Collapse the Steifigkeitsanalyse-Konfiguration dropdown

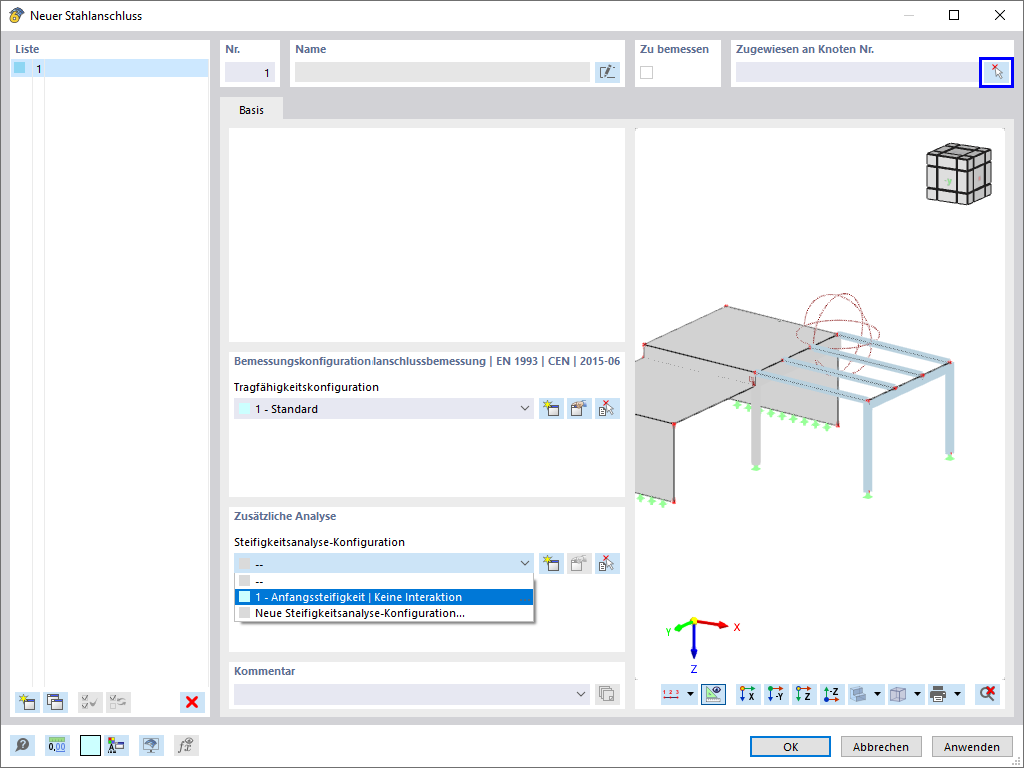(524, 564)
